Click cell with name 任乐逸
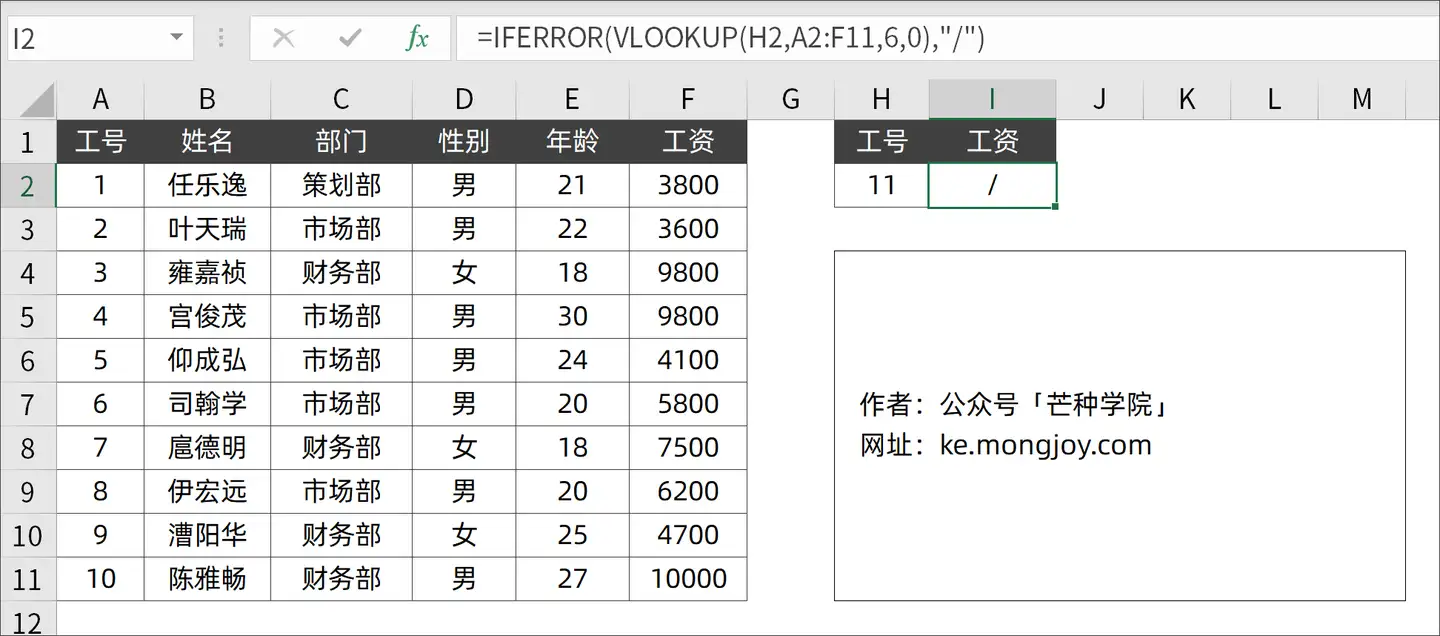Viewport: 1440px width, 636px height. 207,185
